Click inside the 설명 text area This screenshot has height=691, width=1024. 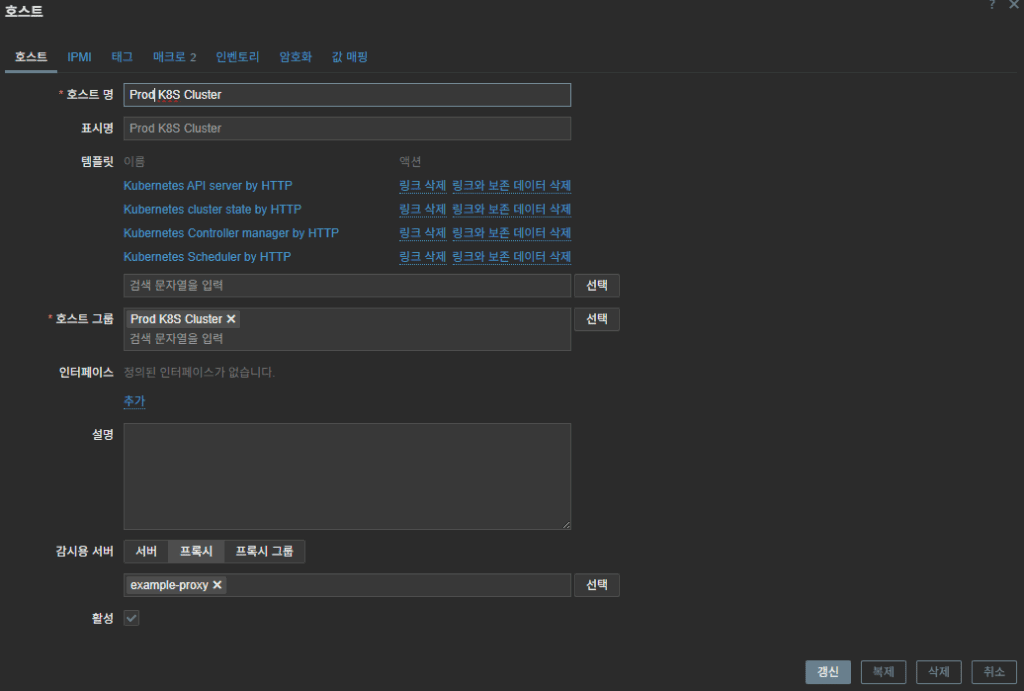tap(346, 476)
